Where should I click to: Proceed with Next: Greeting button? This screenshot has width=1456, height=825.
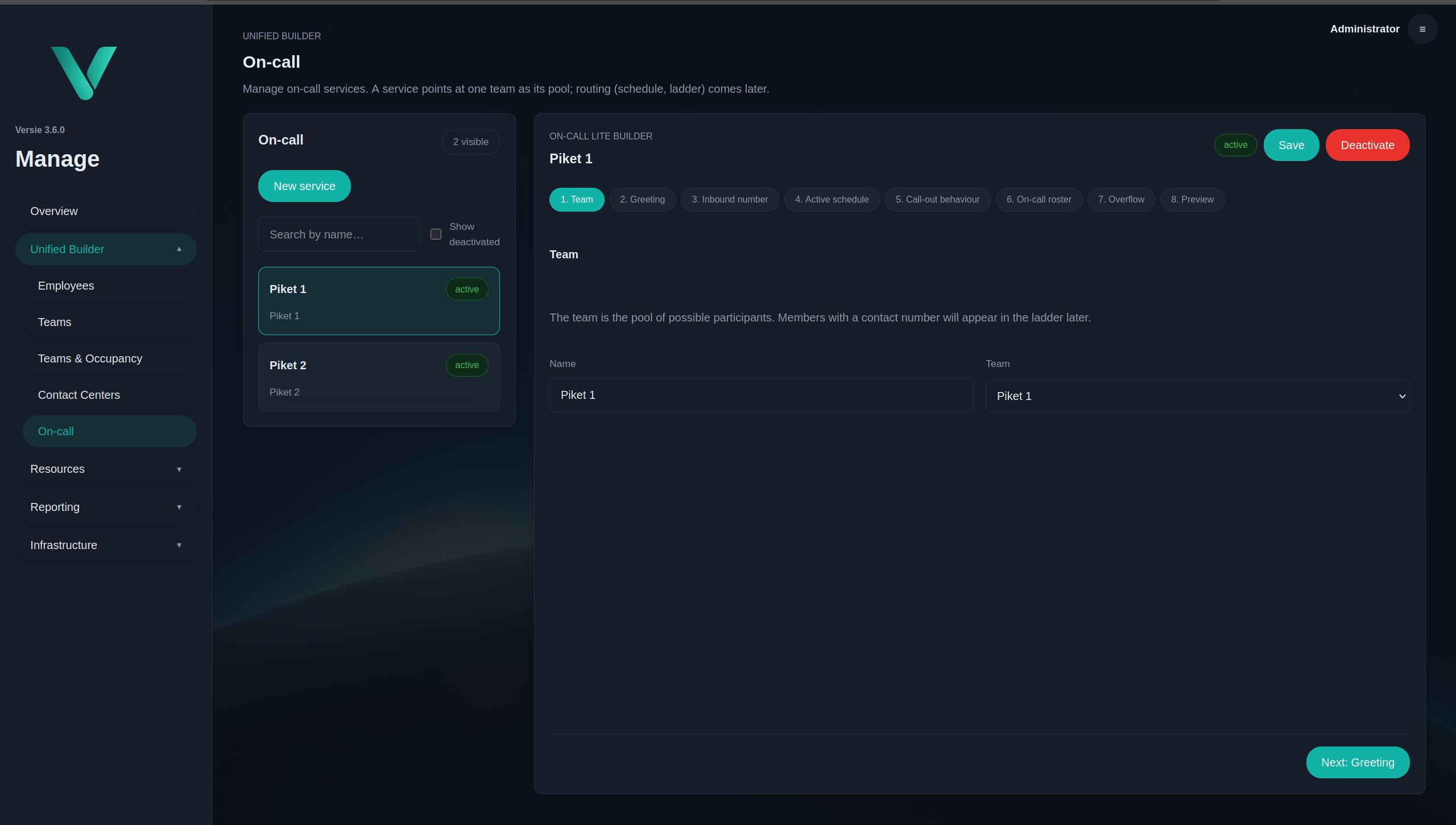1358,762
